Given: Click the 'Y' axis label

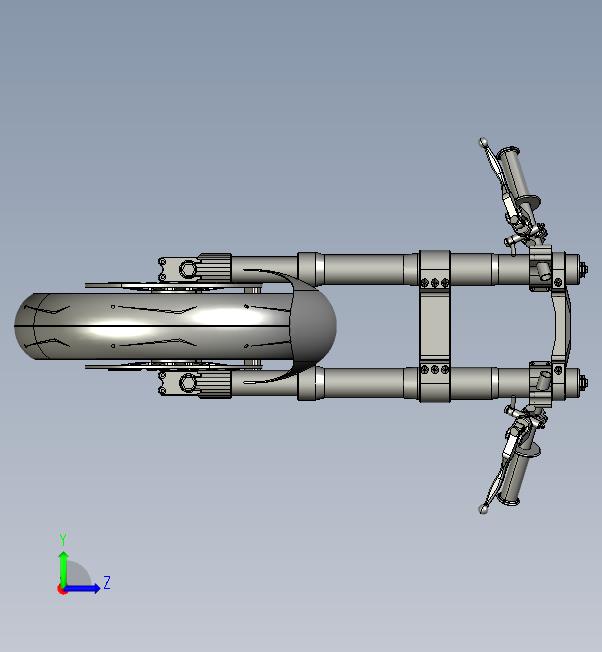Looking at the screenshot, I should point(63,539).
